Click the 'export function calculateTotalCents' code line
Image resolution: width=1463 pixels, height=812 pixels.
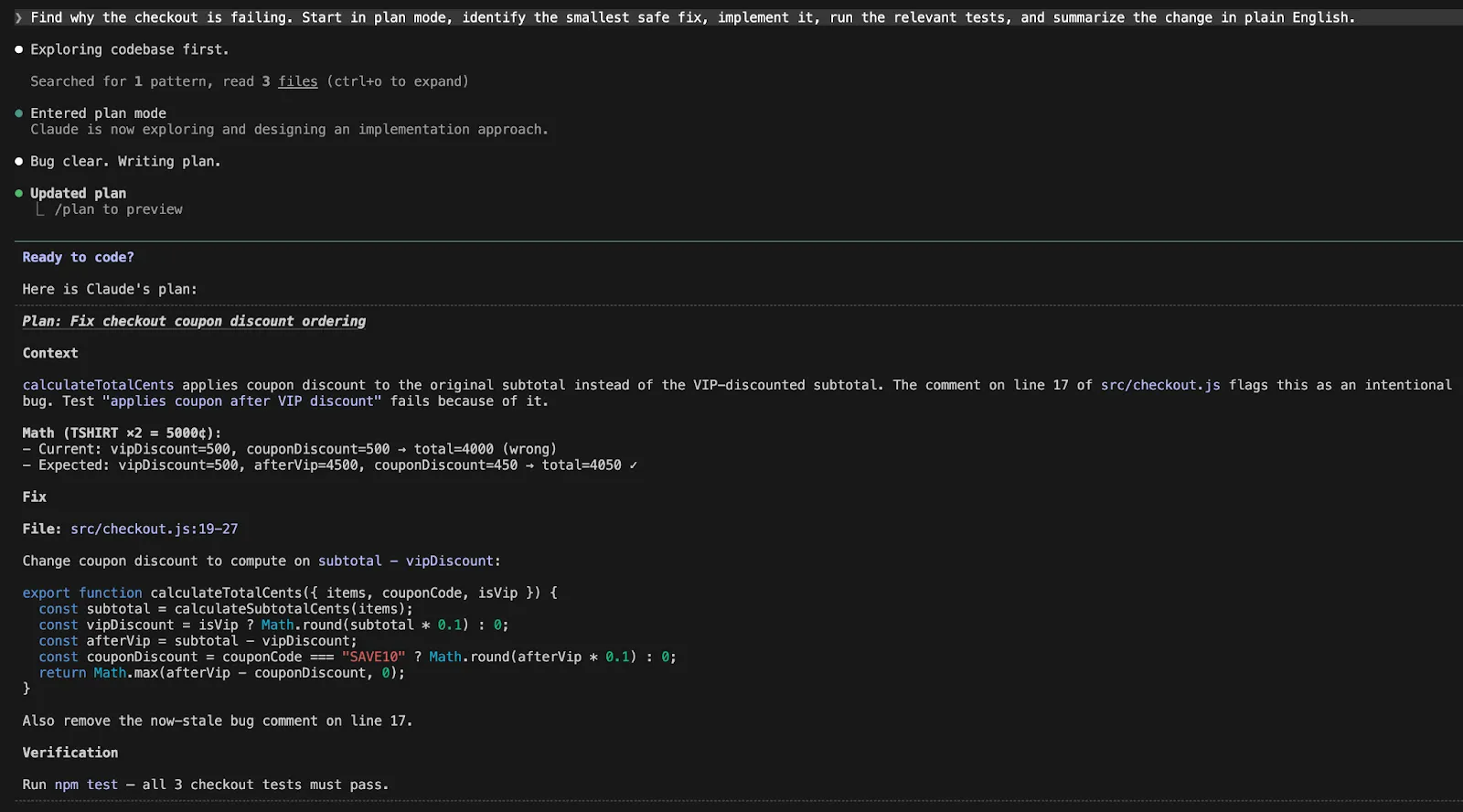[x=290, y=593]
